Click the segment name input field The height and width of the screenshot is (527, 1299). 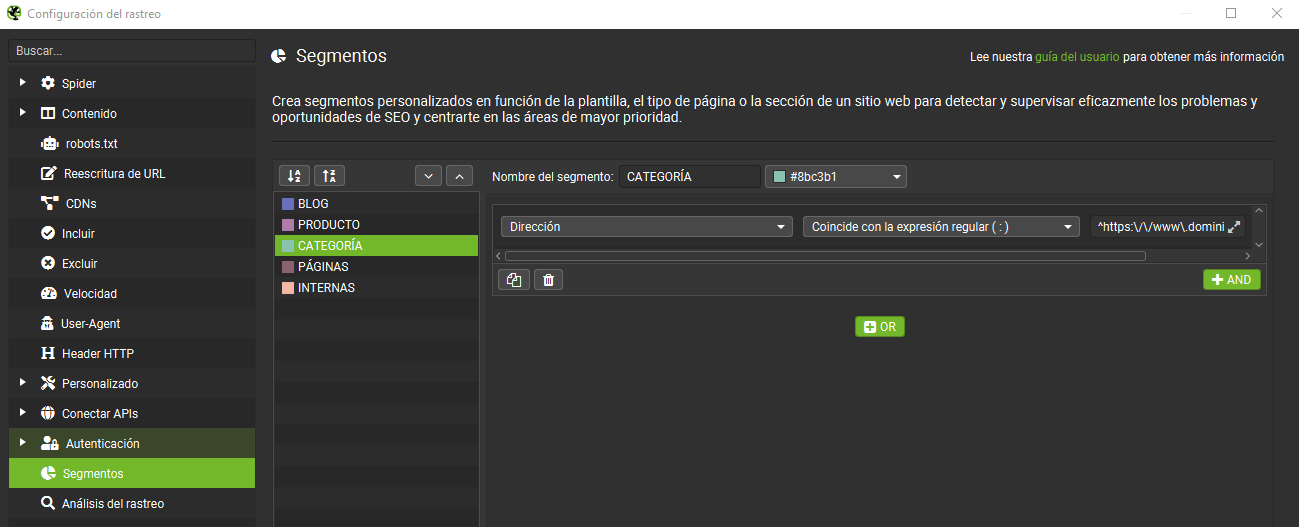[x=689, y=177]
